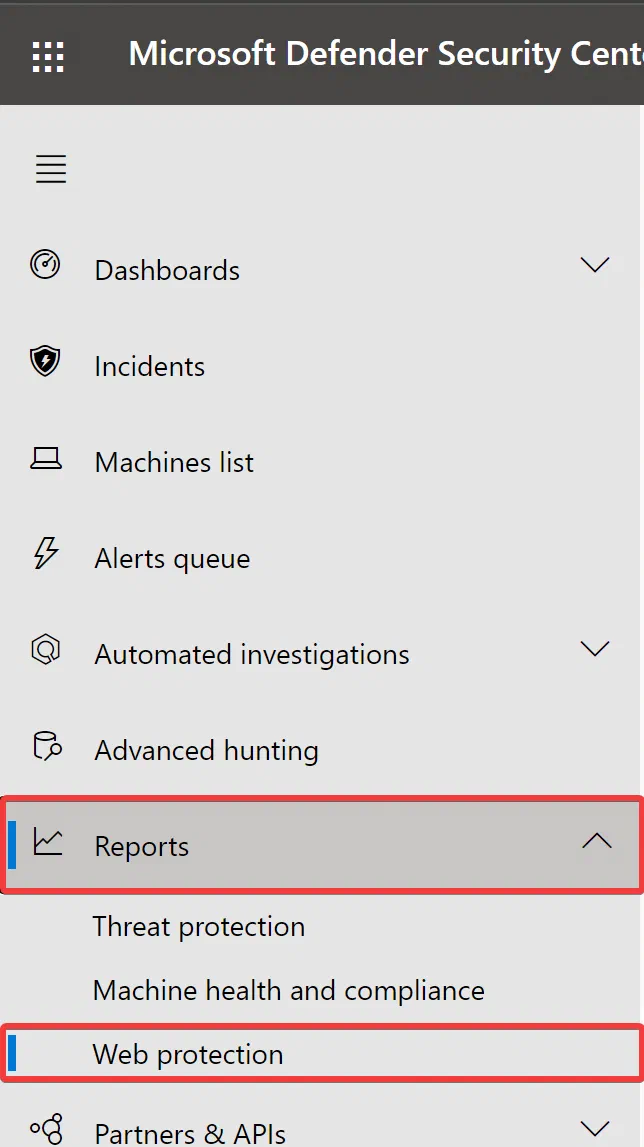The width and height of the screenshot is (644, 1147).
Task: Open Machine health and compliance report
Action: point(288,990)
